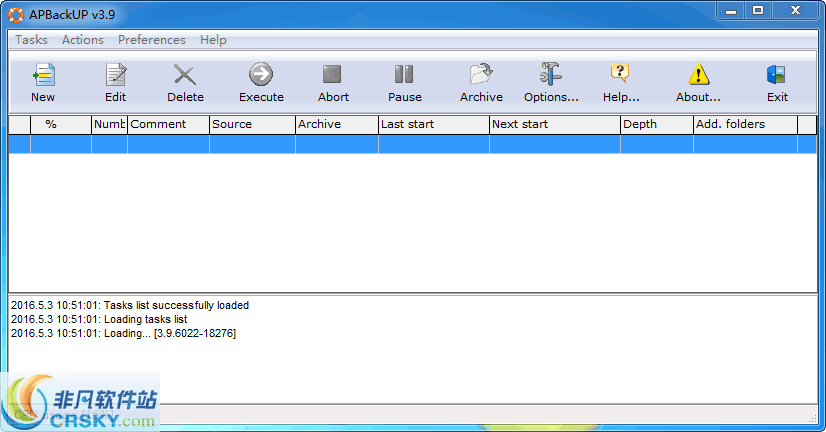Click log line 'Tasks list successfully loaded'
The height and width of the screenshot is (432, 826).
point(130,305)
